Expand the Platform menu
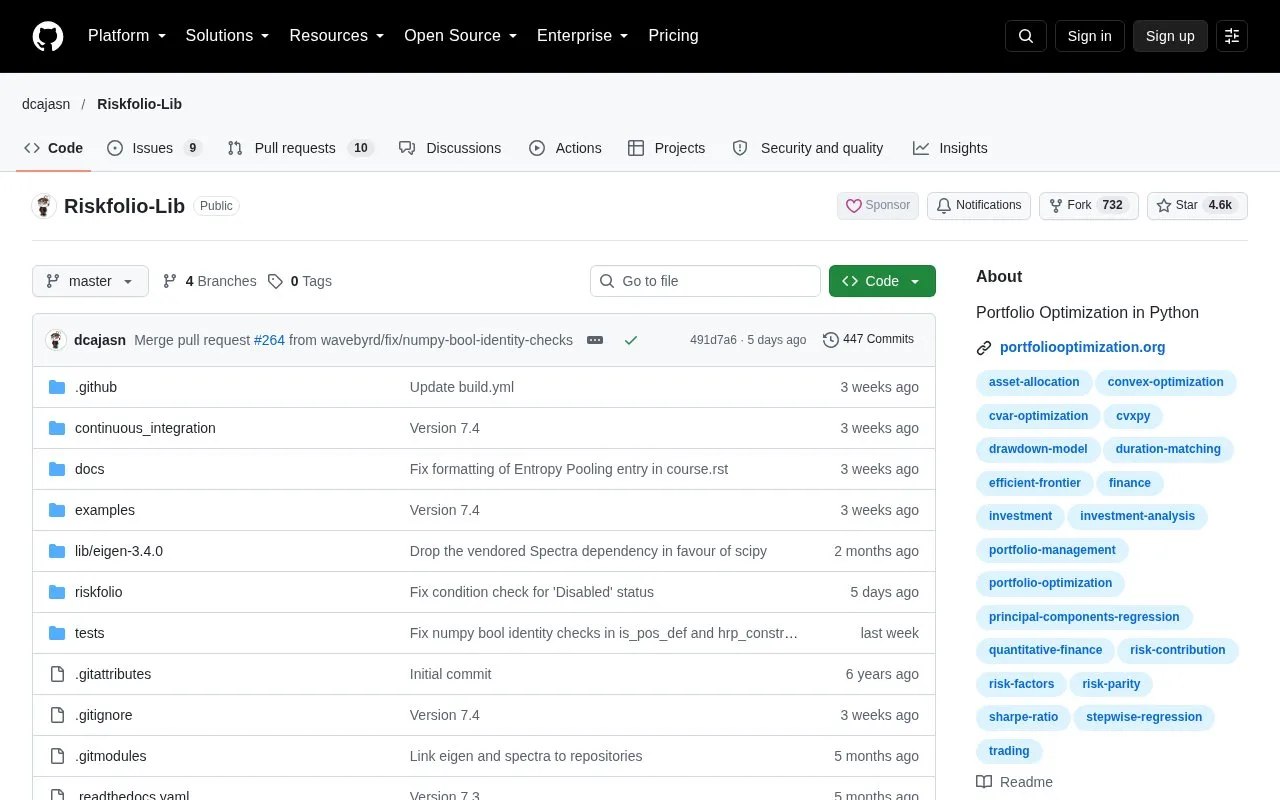Screen dimensions: 1280x800 127,36
